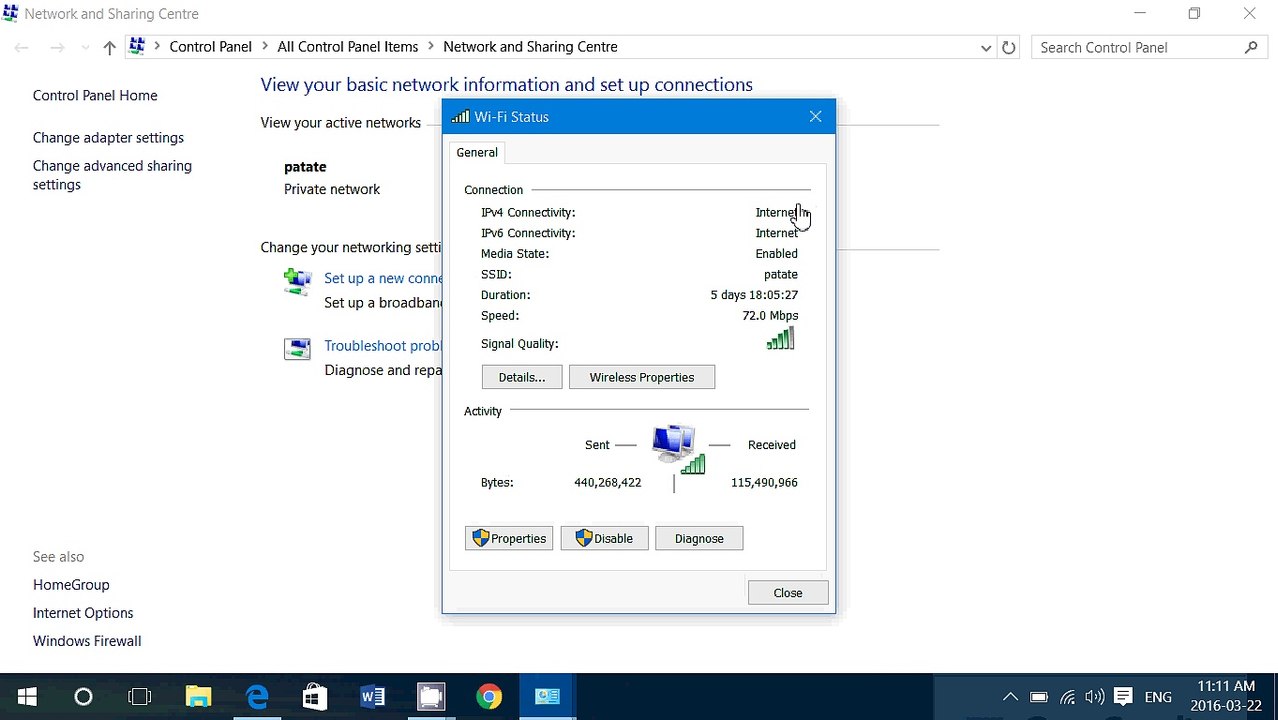
Task: Click the clock showing 11:11 AM
Action: click(1226, 686)
